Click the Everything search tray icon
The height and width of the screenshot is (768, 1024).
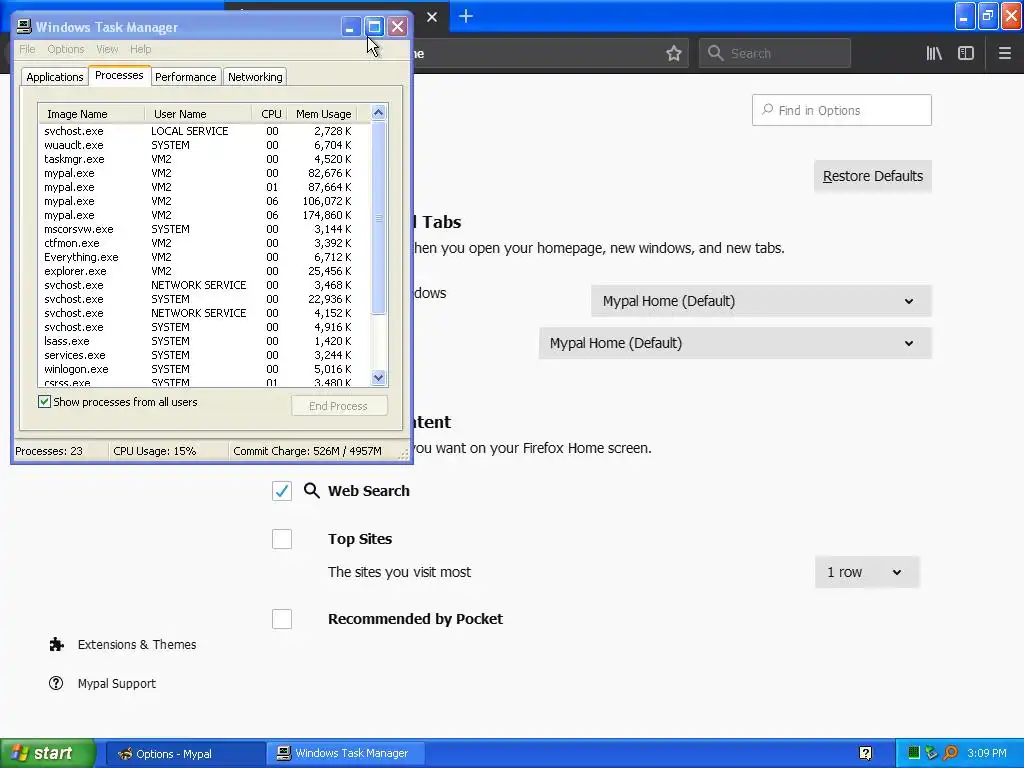(951, 754)
